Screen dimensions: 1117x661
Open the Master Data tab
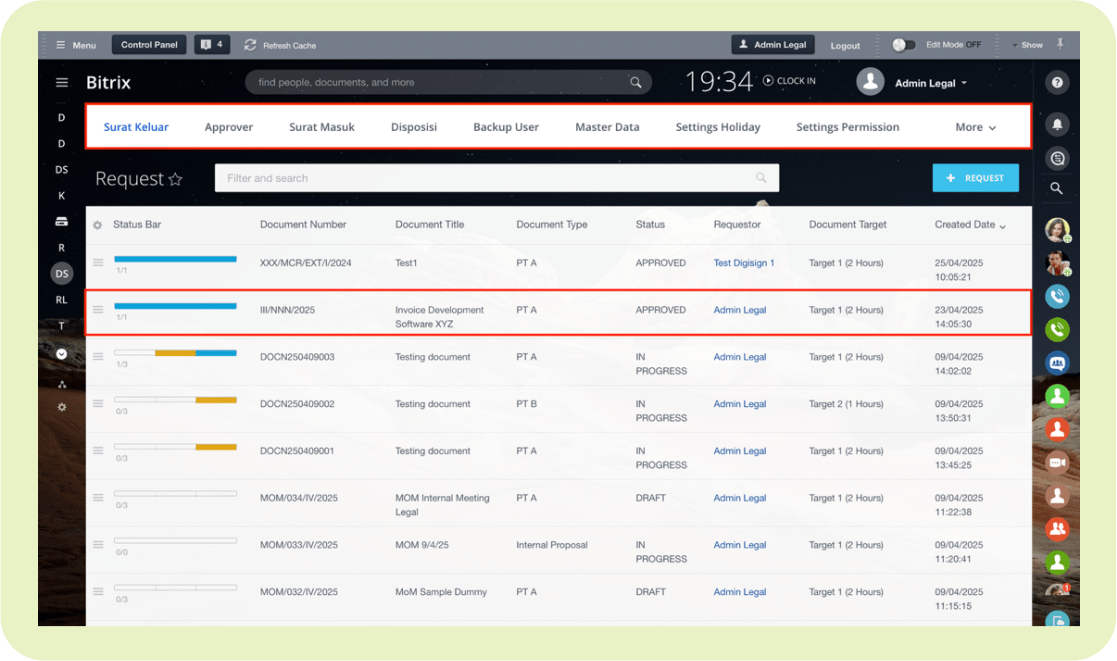click(607, 127)
